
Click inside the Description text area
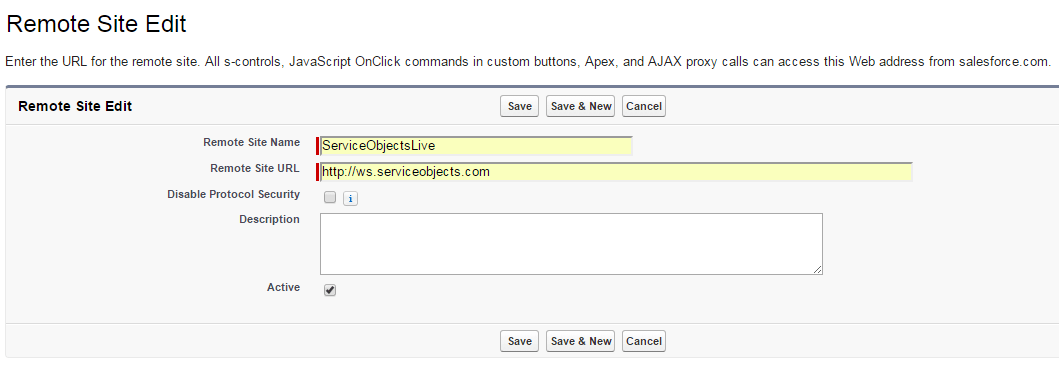pyautogui.click(x=571, y=244)
